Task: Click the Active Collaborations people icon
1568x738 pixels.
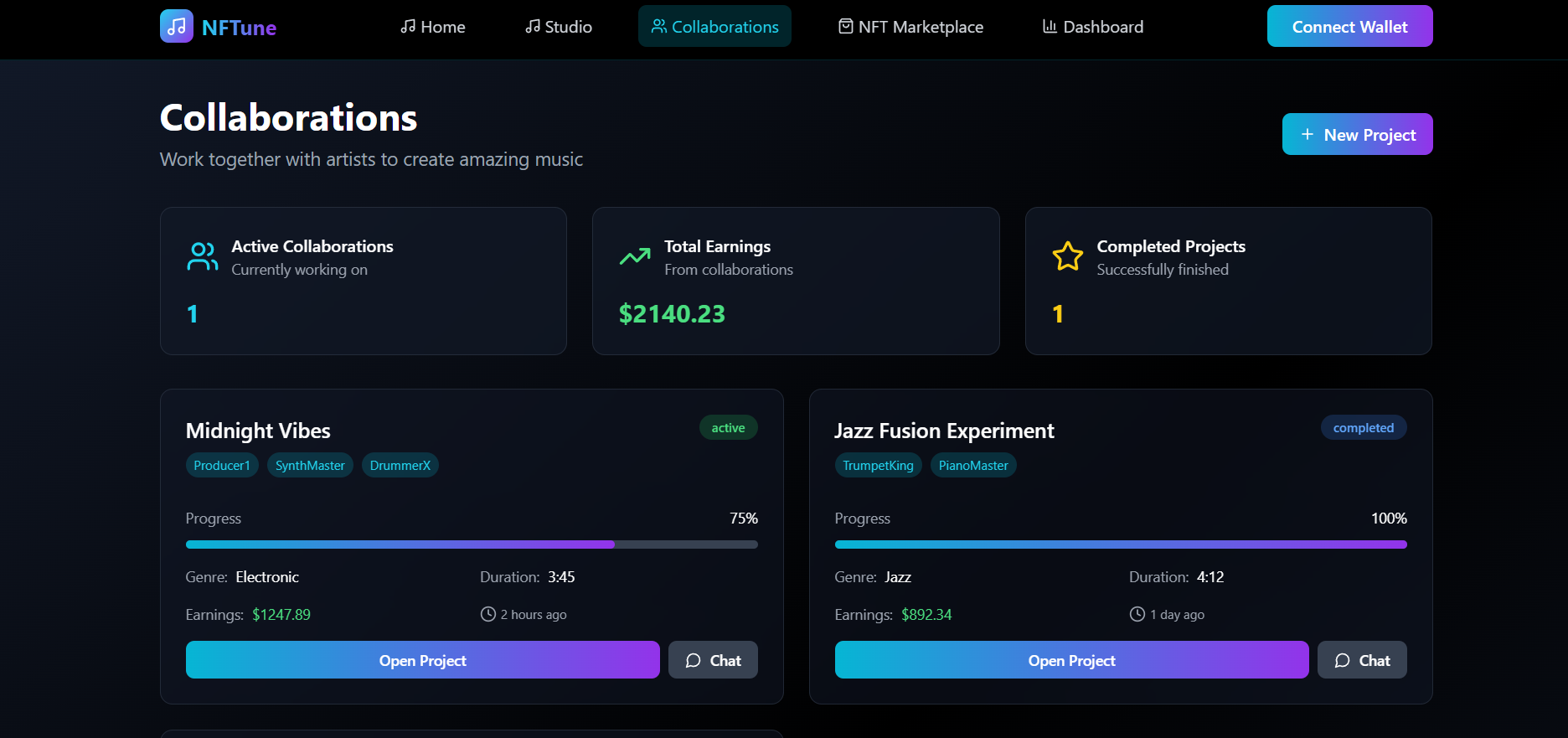Action: click(202, 256)
